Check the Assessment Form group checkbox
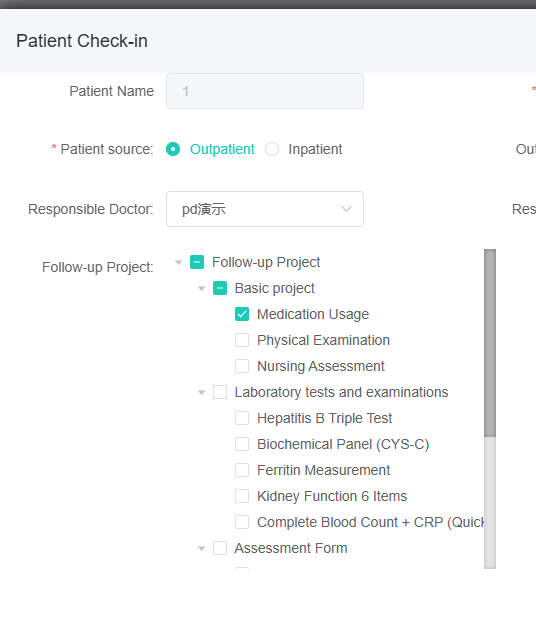The width and height of the screenshot is (536, 621). (x=220, y=548)
